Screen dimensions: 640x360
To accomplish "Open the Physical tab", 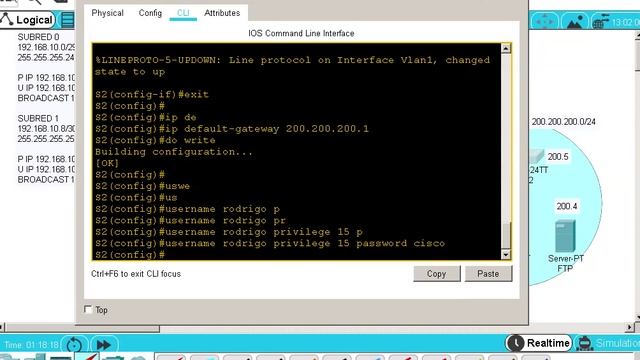I will point(107,13).
